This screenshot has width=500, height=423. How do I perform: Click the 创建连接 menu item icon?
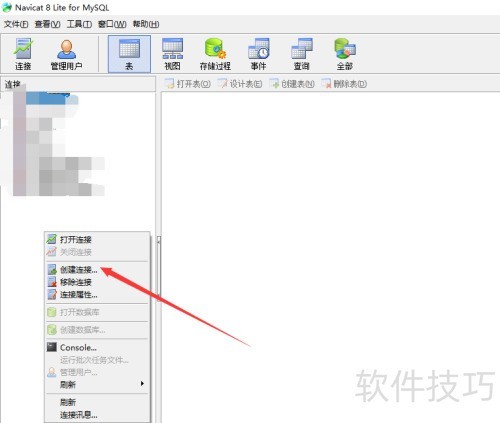point(52,270)
